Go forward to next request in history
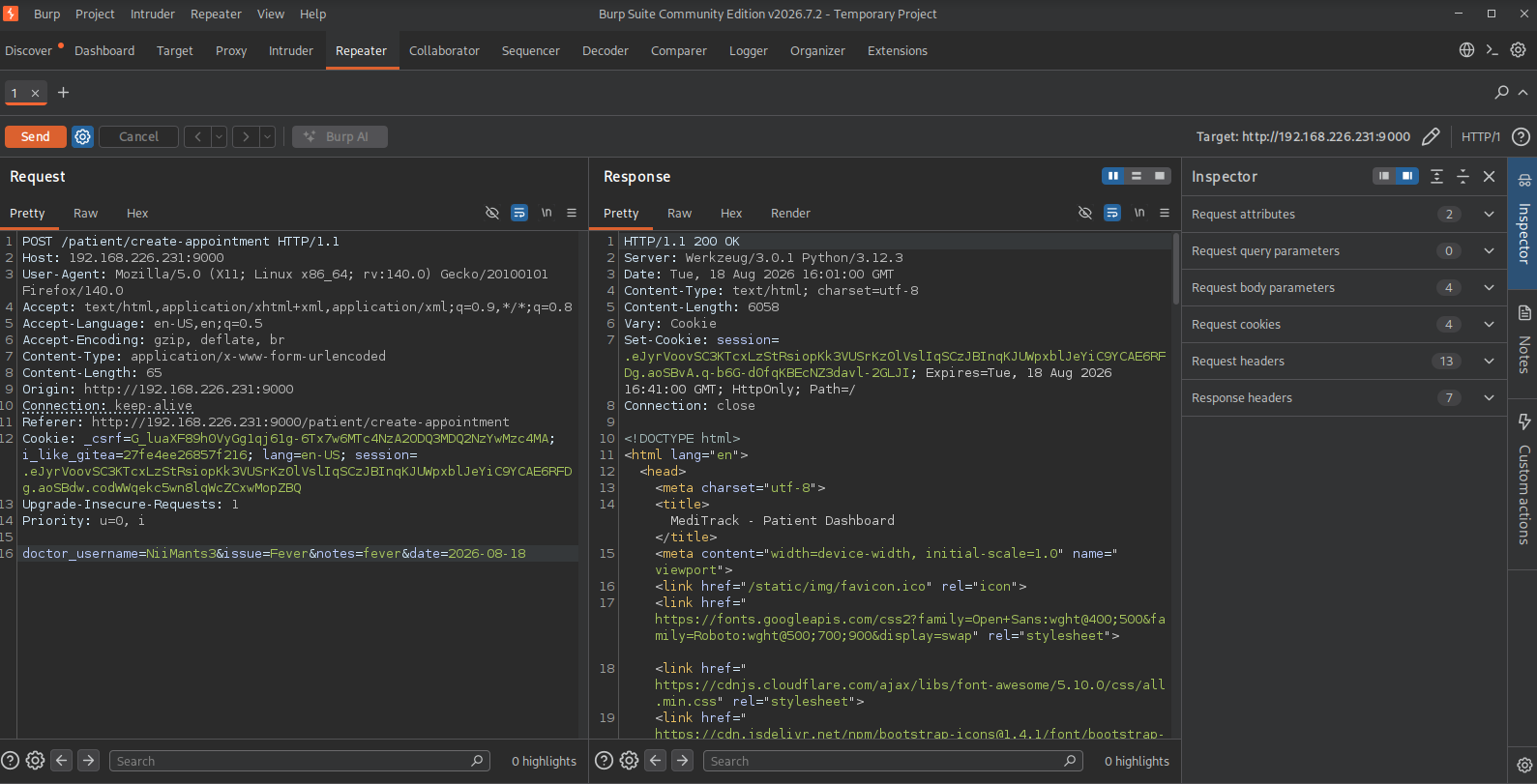Image resolution: width=1537 pixels, height=784 pixels. (246, 136)
